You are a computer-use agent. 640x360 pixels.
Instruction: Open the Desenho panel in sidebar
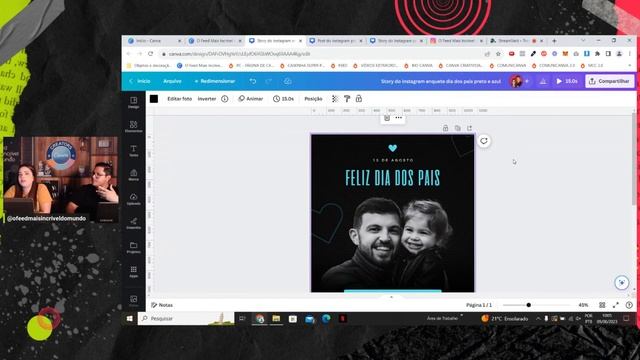point(133,223)
